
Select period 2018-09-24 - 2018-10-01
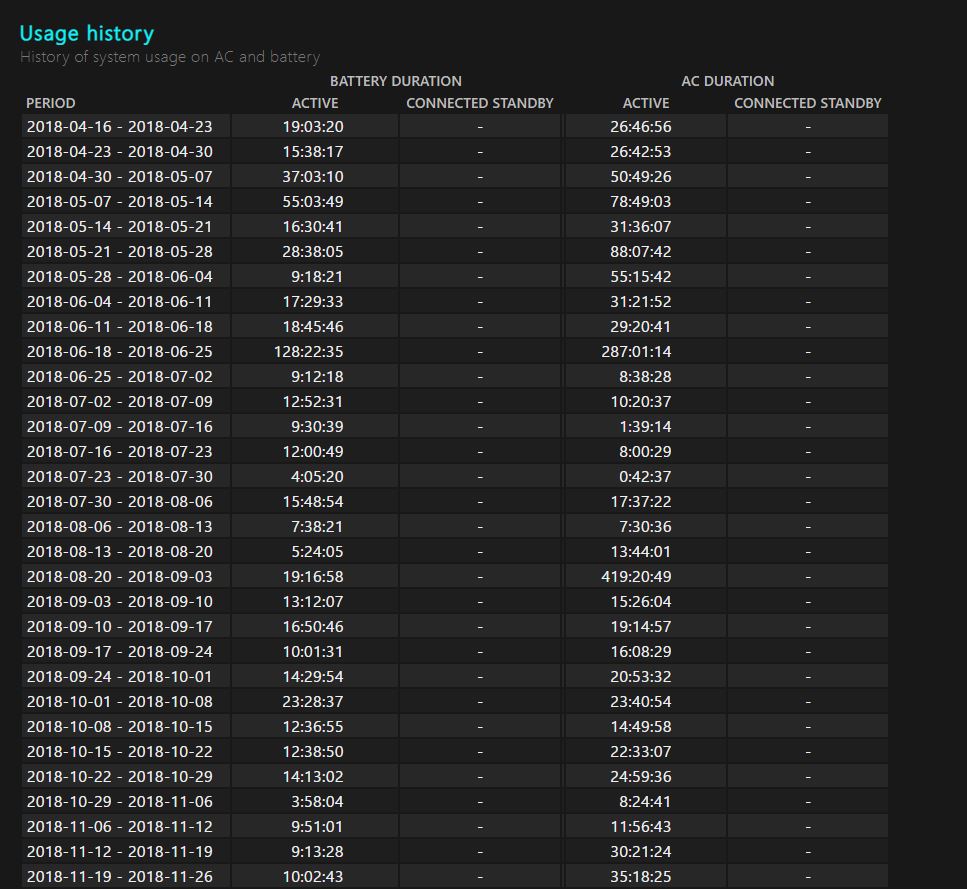point(120,676)
